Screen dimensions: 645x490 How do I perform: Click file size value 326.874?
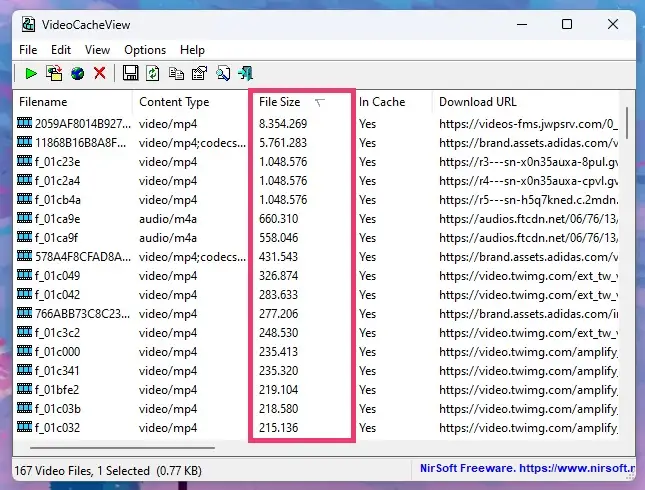pyautogui.click(x=278, y=276)
